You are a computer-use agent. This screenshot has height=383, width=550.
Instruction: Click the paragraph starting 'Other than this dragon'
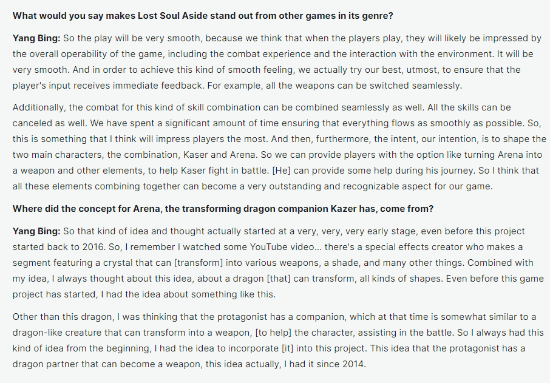(278, 340)
